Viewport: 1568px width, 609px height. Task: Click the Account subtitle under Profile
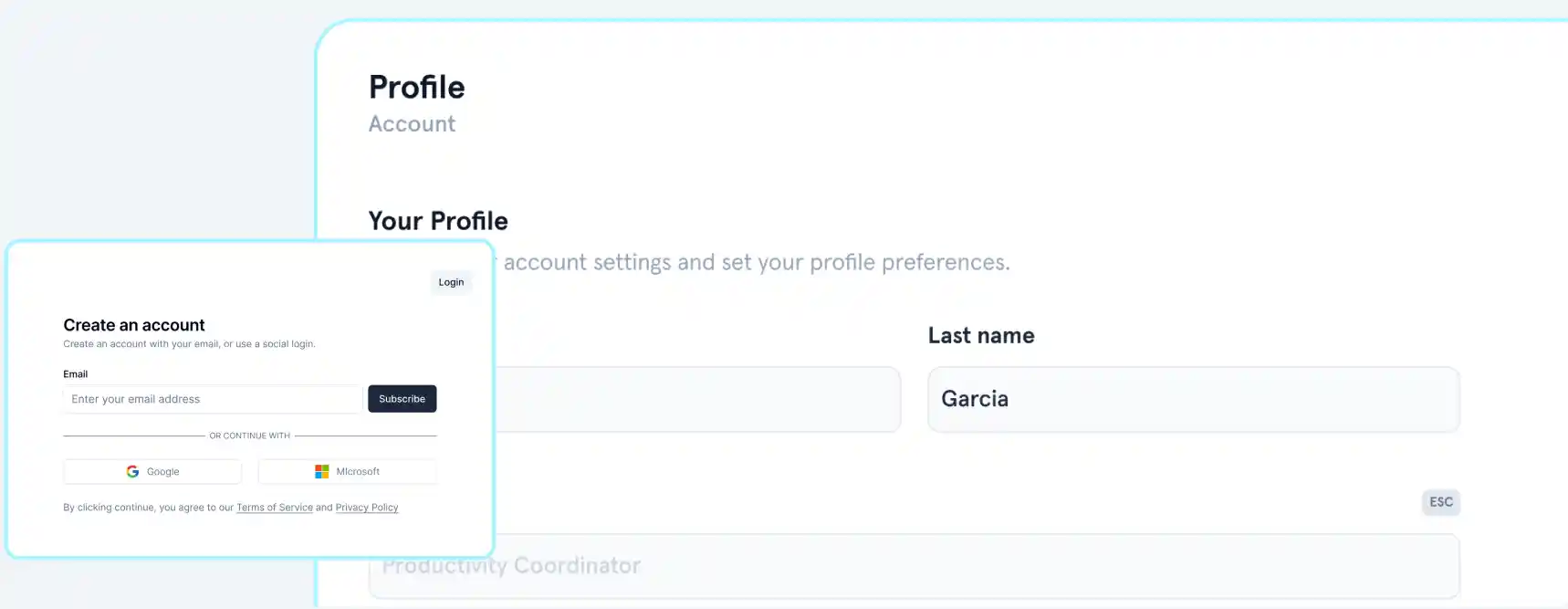(x=412, y=124)
